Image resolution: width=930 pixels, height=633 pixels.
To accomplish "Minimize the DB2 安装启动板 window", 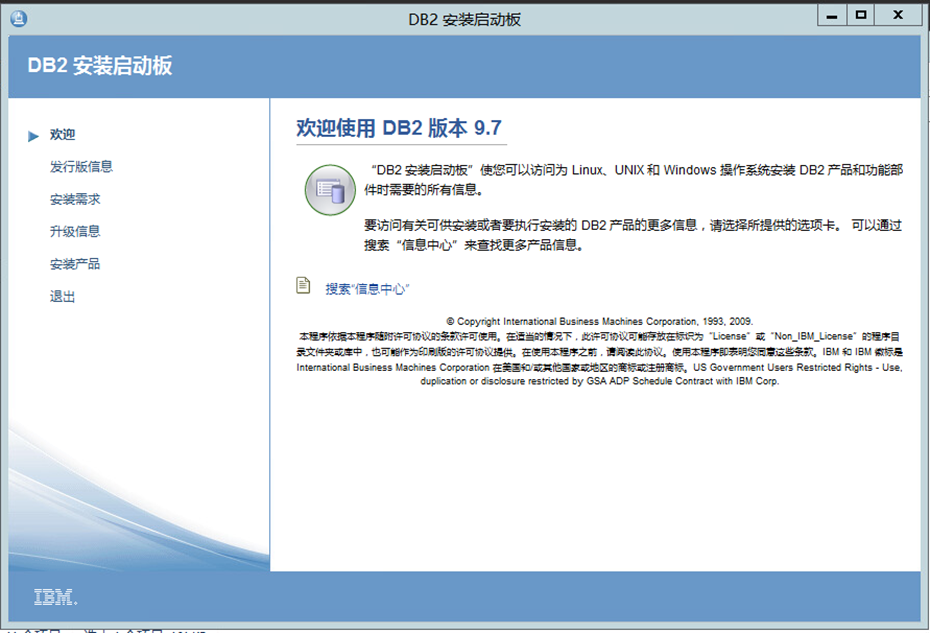I will [832, 16].
